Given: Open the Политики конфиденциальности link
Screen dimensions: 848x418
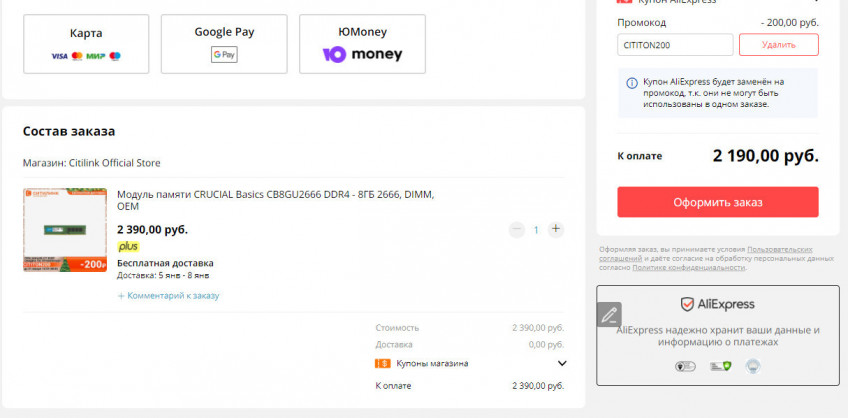Looking at the screenshot, I should [x=688, y=268].
